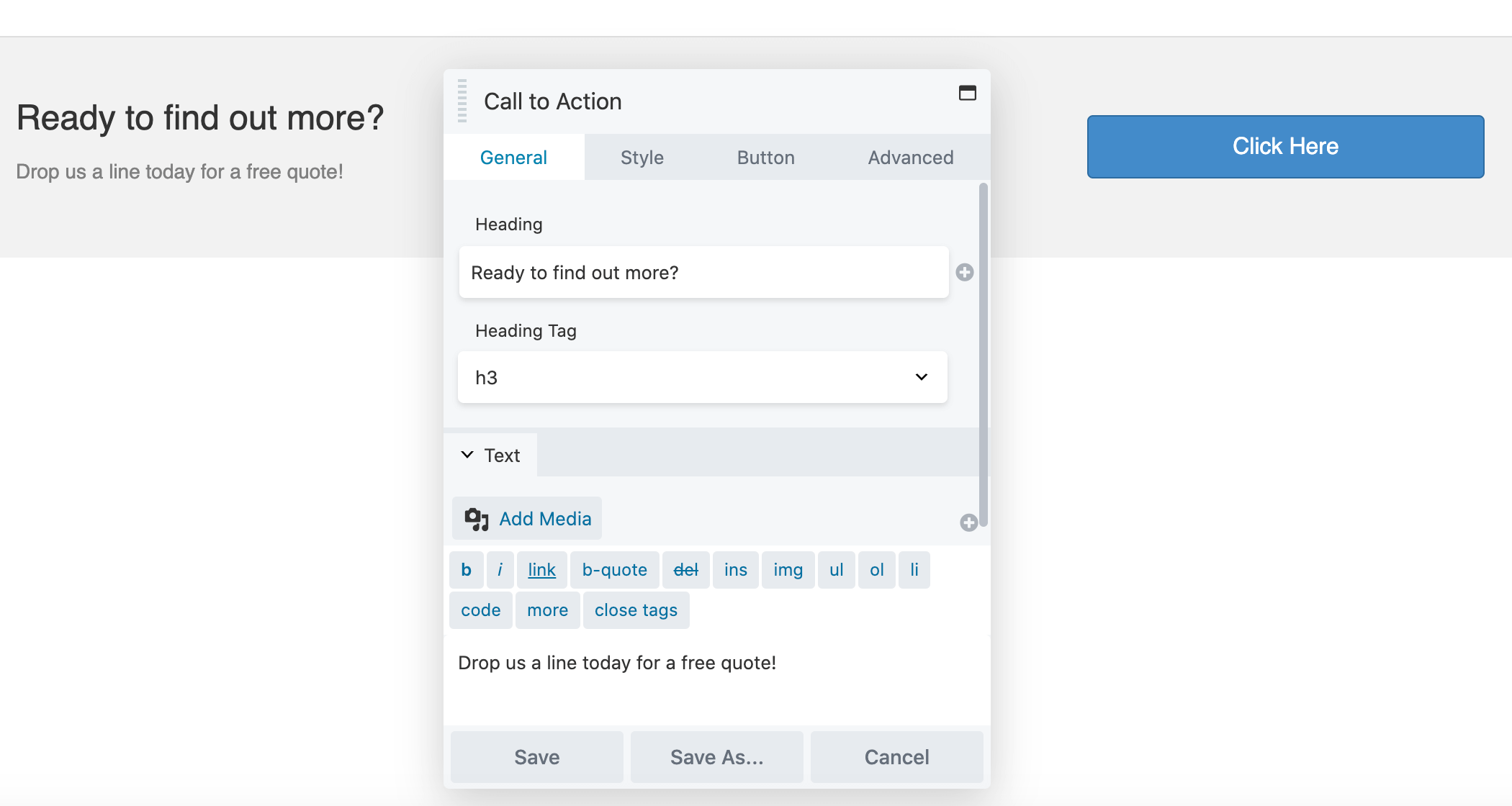This screenshot has height=806, width=1512.
Task: Switch to the Style tab
Action: click(x=642, y=157)
